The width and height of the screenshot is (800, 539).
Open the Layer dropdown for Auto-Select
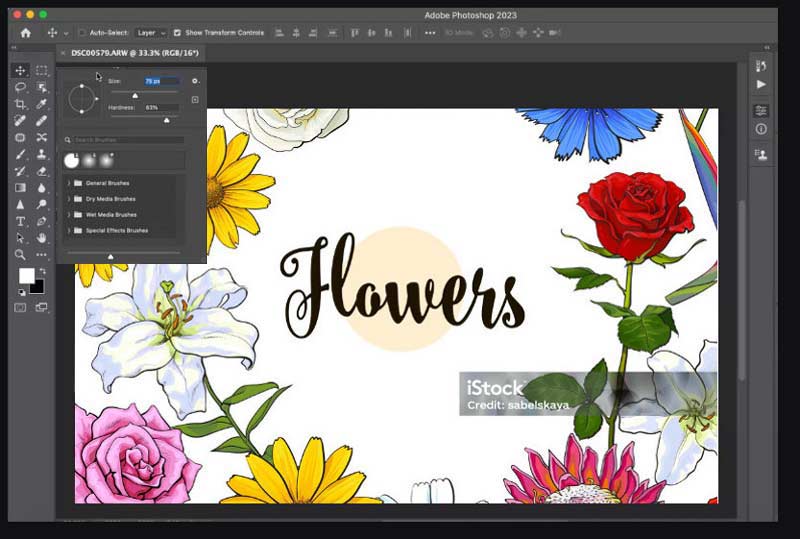pyautogui.click(x=151, y=33)
